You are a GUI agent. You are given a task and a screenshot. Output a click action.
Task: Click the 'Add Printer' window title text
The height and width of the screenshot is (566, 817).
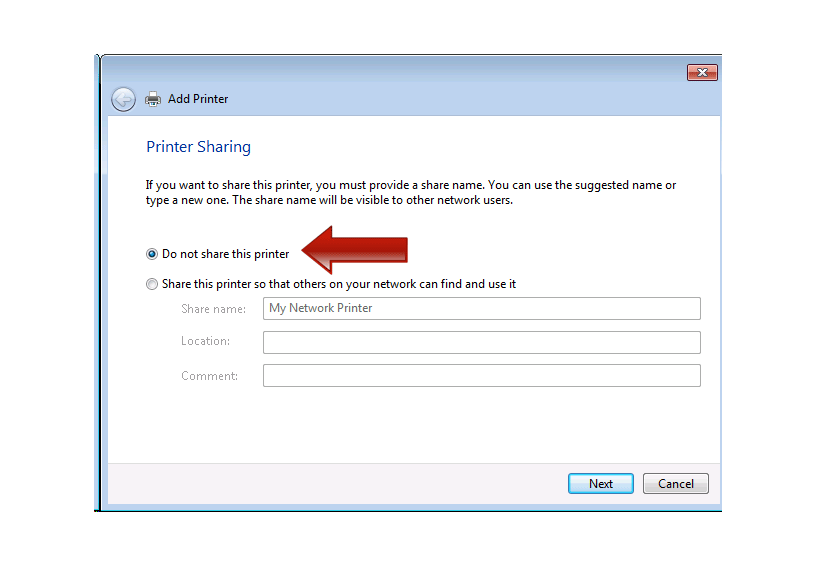click(198, 99)
